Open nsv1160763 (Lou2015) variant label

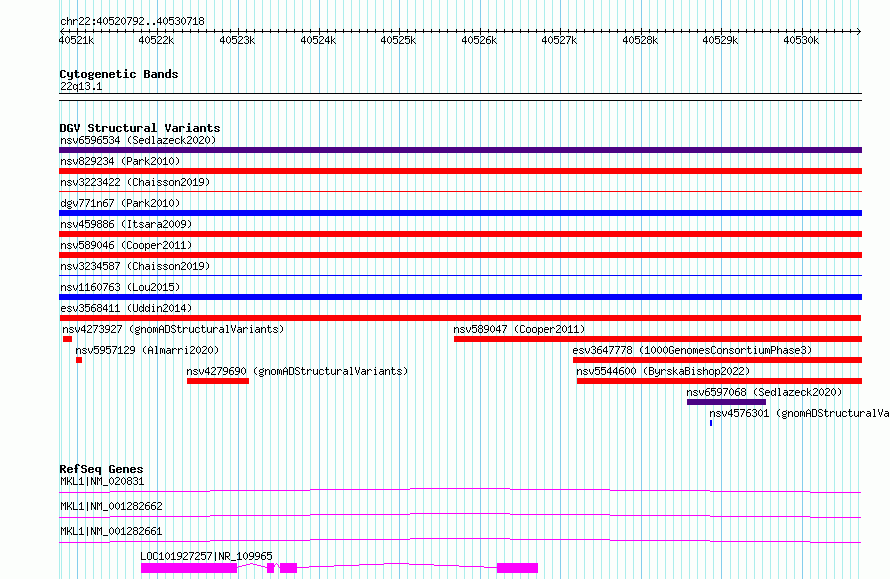pyautogui.click(x=120, y=287)
